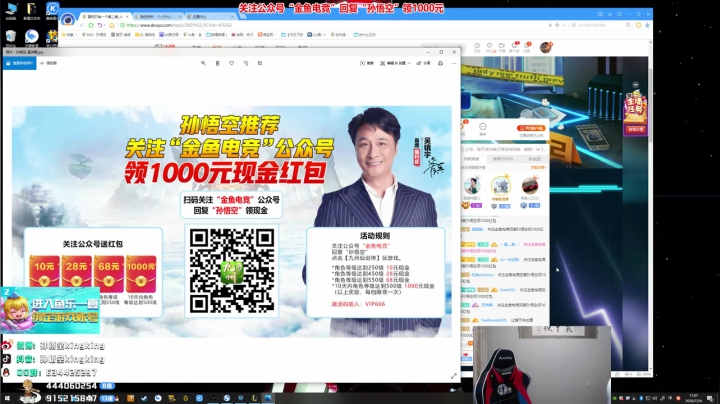Select the red car contributor avatar
This screenshot has height=404, width=720.
click(x=529, y=186)
